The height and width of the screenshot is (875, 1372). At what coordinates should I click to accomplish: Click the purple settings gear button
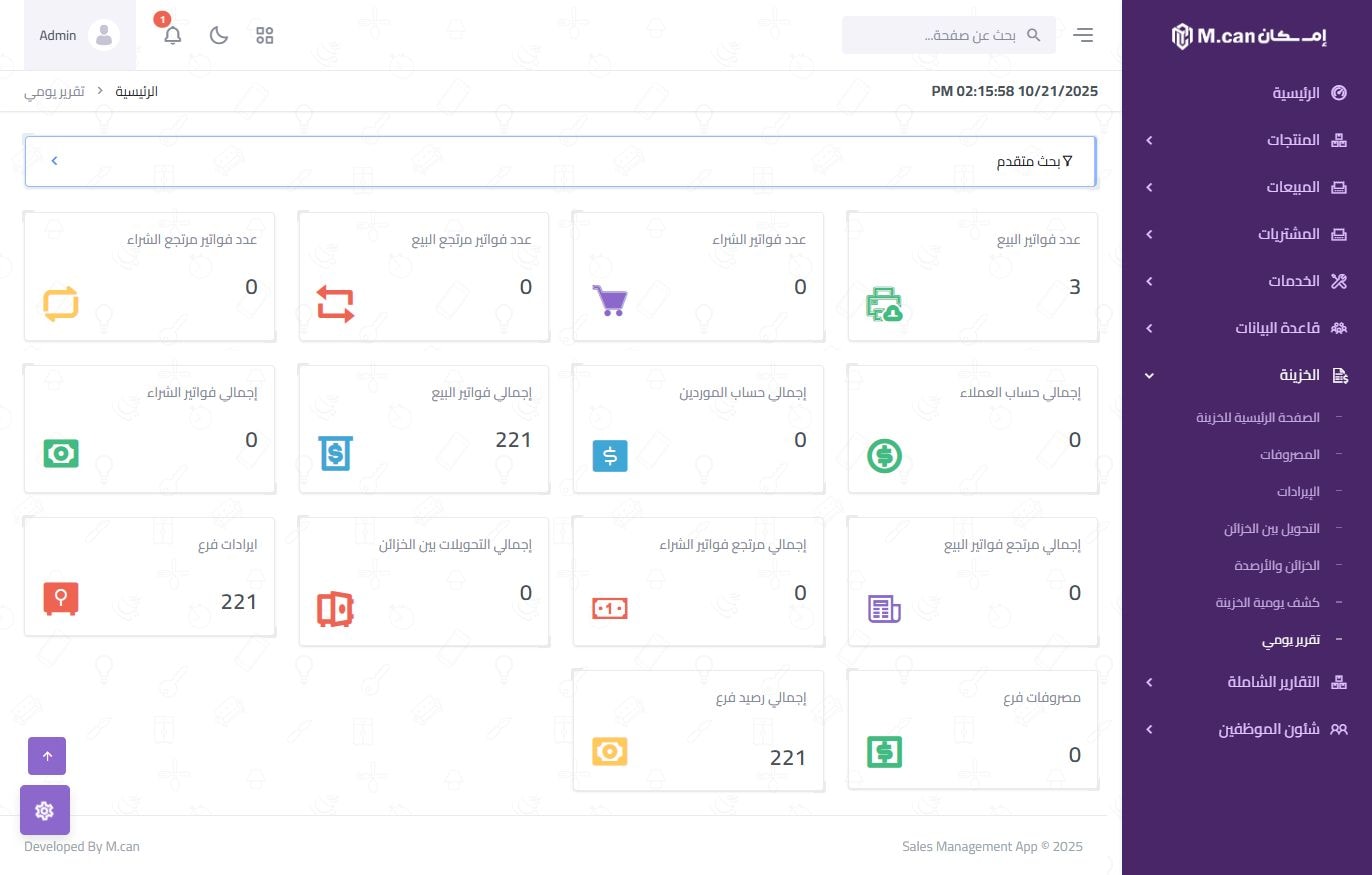(x=45, y=810)
